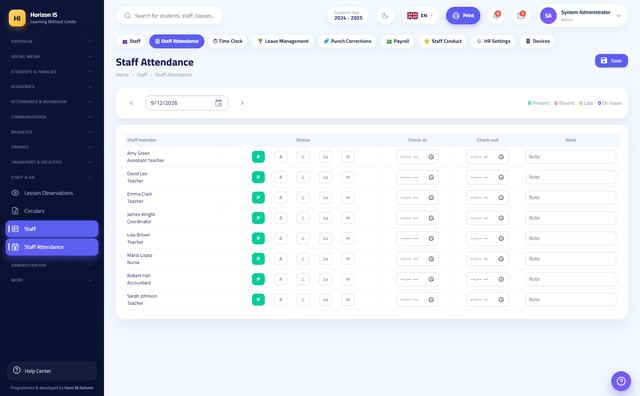This screenshot has height=396, width=640.
Task: Mark Emma Clark as Late (L)
Action: coord(303,198)
